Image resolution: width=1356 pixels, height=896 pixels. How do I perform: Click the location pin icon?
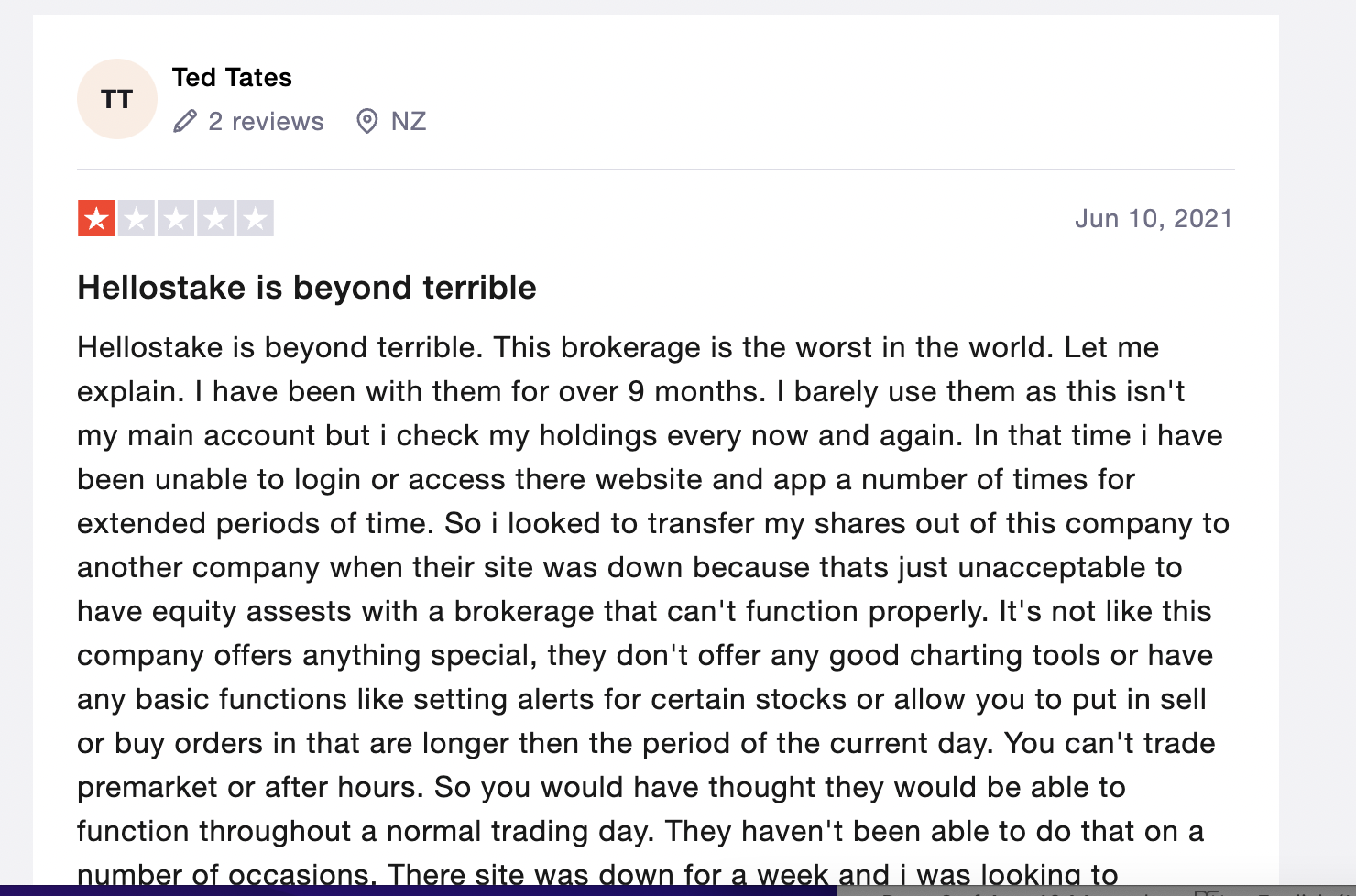[367, 121]
